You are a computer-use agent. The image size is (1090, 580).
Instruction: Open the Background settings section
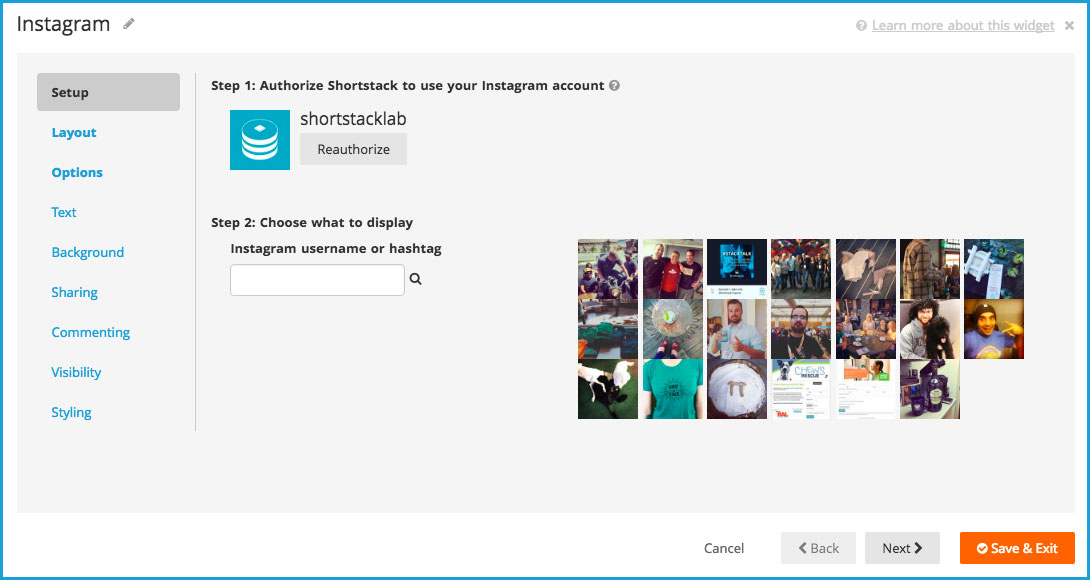point(87,252)
